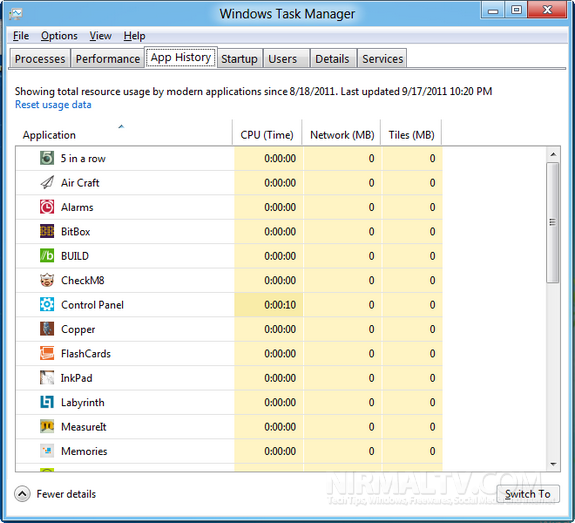Click the scrollbar down arrow
The image size is (575, 523).
(553, 464)
